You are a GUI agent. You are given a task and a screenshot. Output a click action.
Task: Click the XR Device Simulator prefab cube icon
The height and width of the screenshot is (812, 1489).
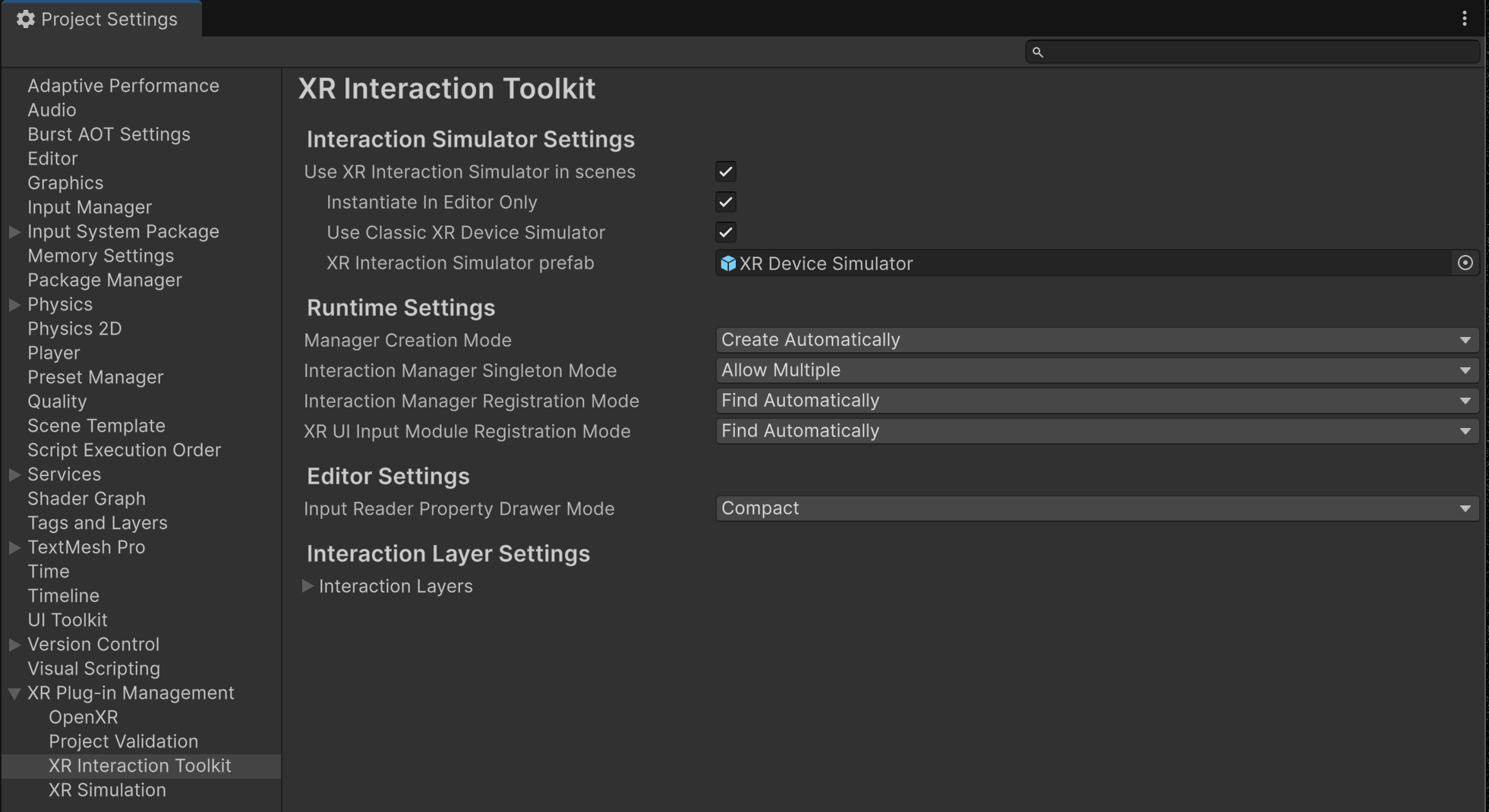[728, 263]
